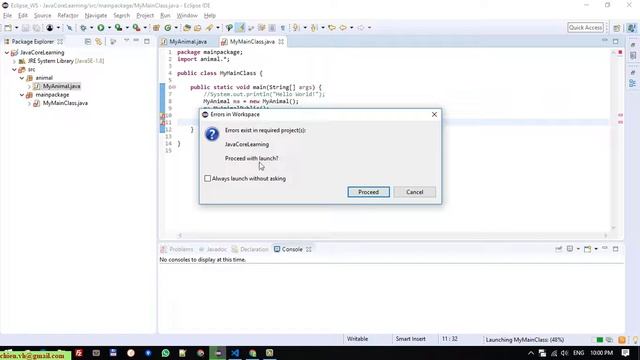Image resolution: width=640 pixels, height=360 pixels.
Task: Click the Next Annotation toolbar icon
Action: [296, 28]
